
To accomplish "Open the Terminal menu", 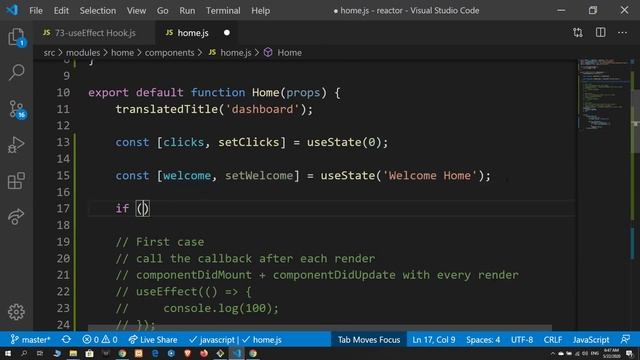I will point(223,11).
